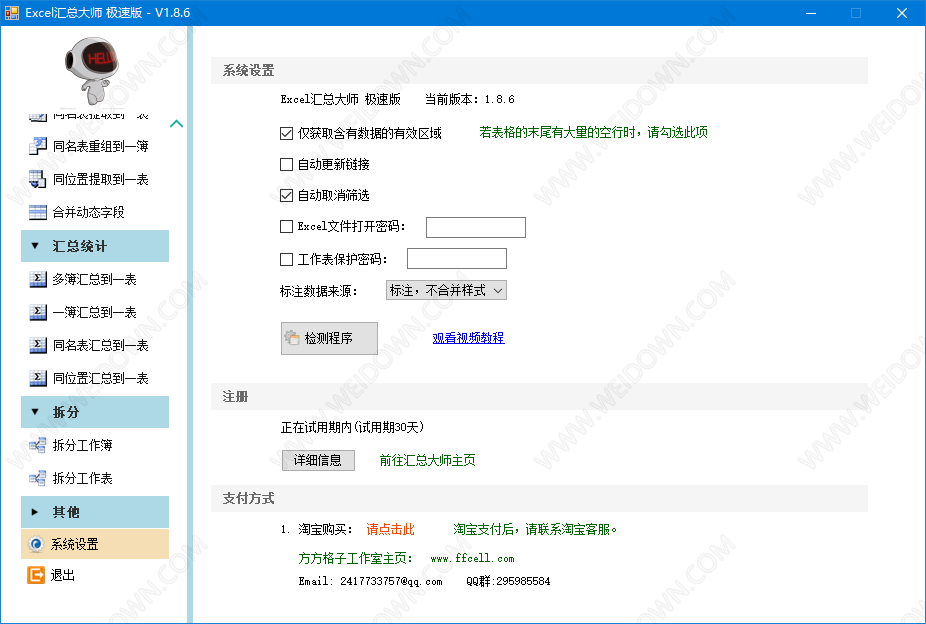The image size is (926, 624).
Task: Click the red 请点击此 Taobao link
Action: (390, 530)
